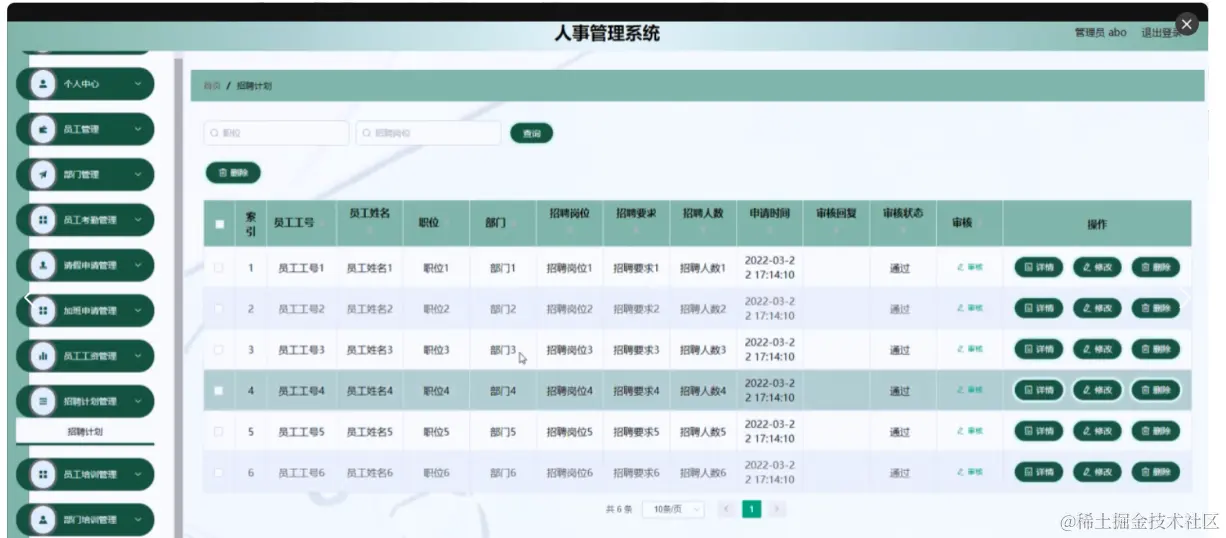Click the 审核 pencil link for 员工姓名4
The height and width of the screenshot is (538, 1226).
point(970,390)
